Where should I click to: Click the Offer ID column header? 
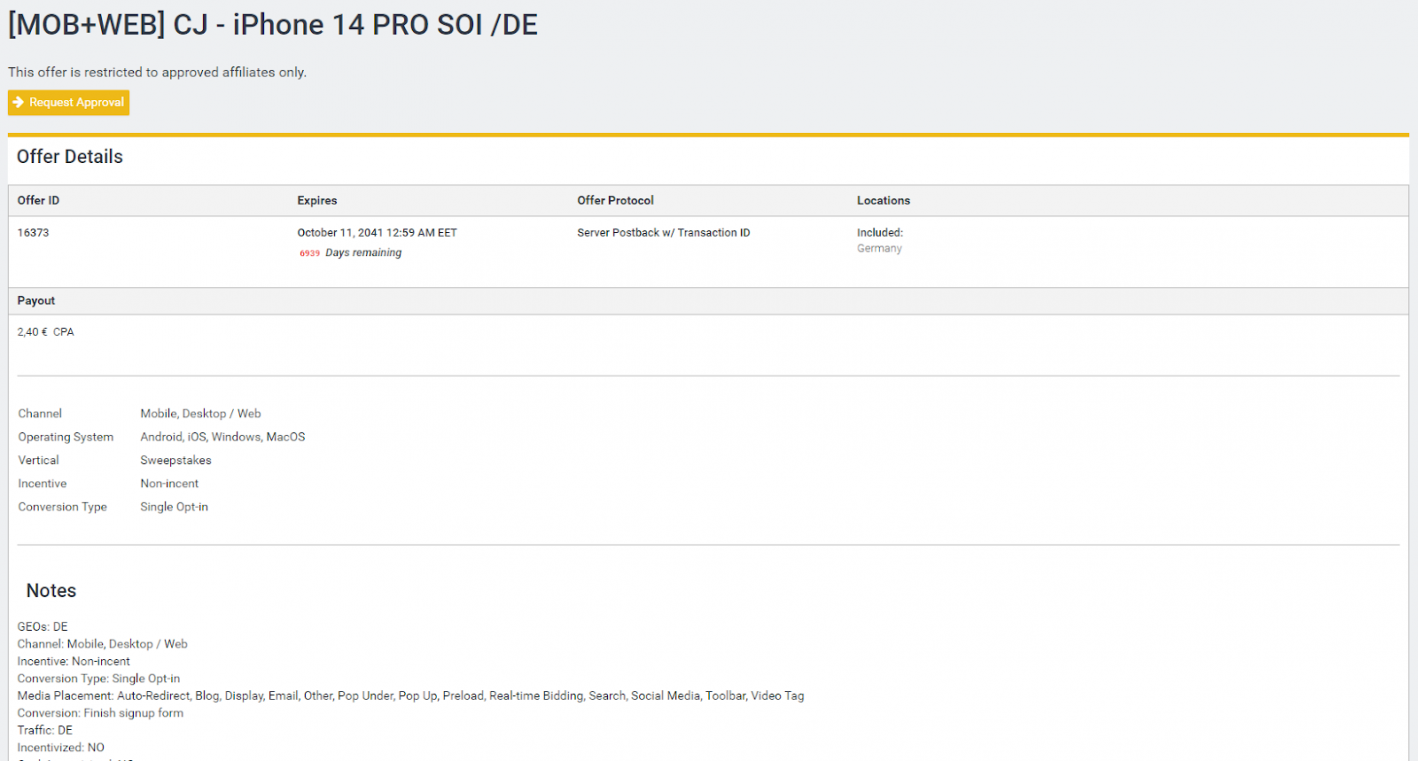click(39, 201)
